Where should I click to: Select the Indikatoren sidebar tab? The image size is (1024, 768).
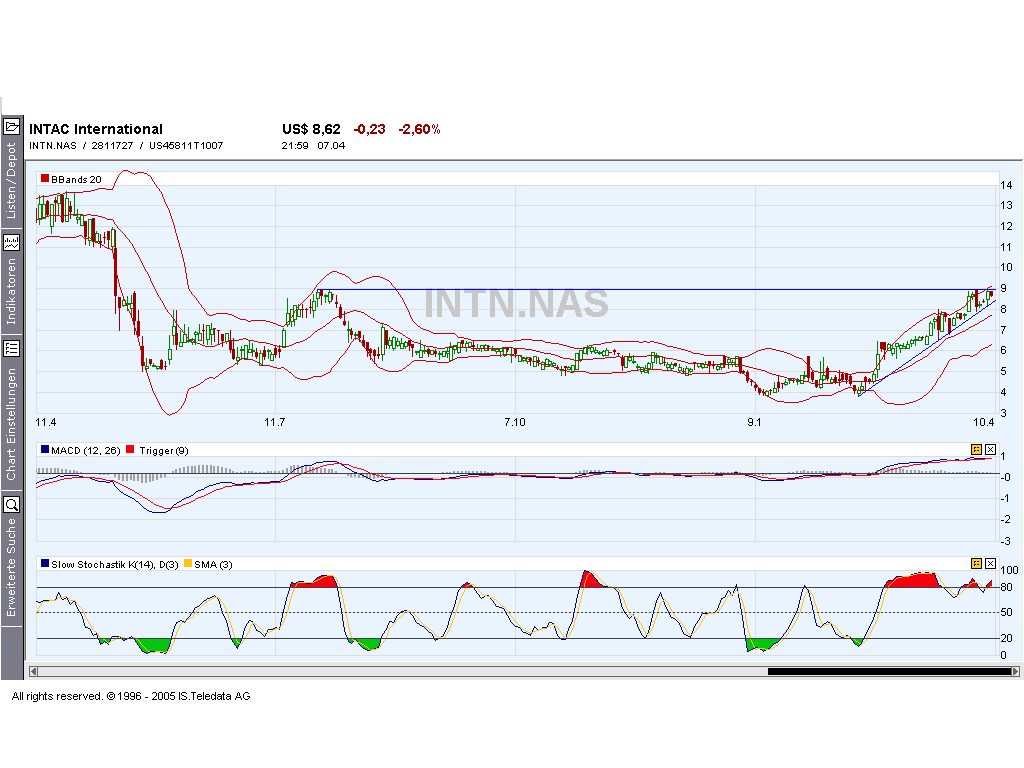pyautogui.click(x=11, y=292)
